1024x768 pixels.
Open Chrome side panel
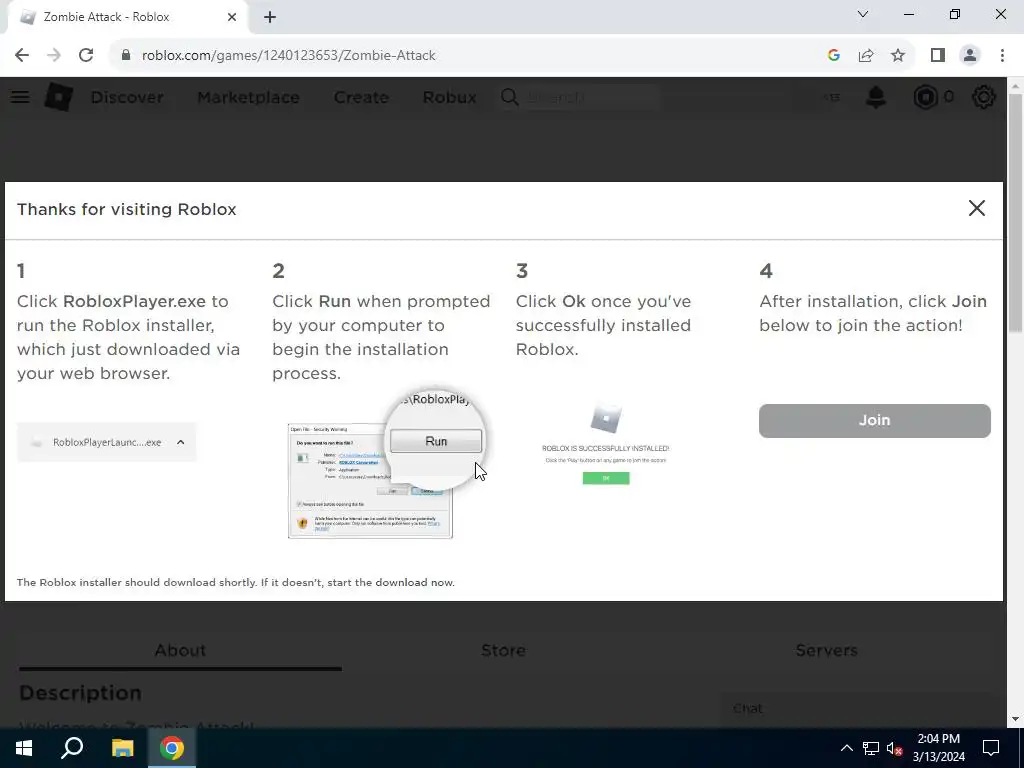938,56
